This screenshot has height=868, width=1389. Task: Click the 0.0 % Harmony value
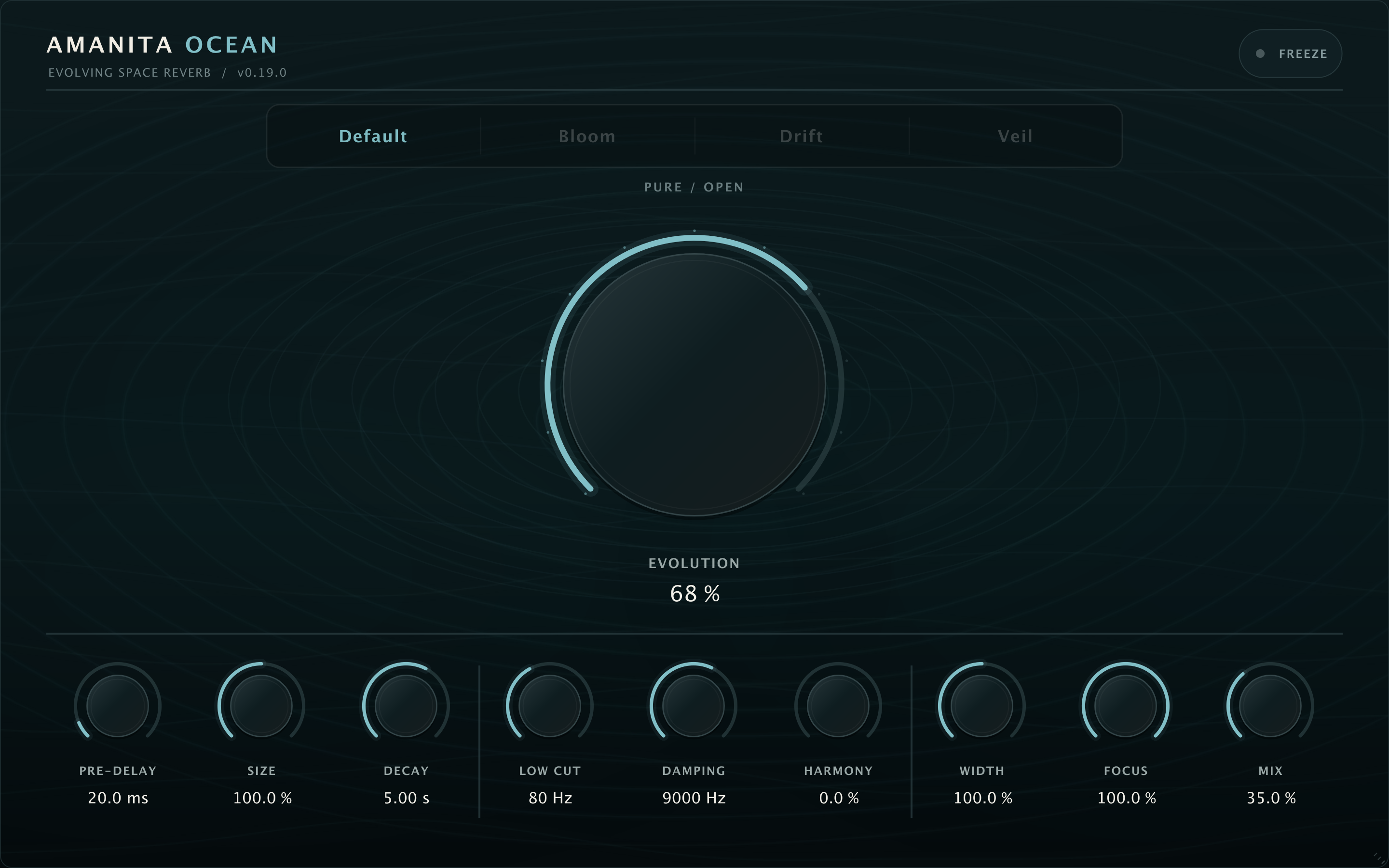(839, 798)
